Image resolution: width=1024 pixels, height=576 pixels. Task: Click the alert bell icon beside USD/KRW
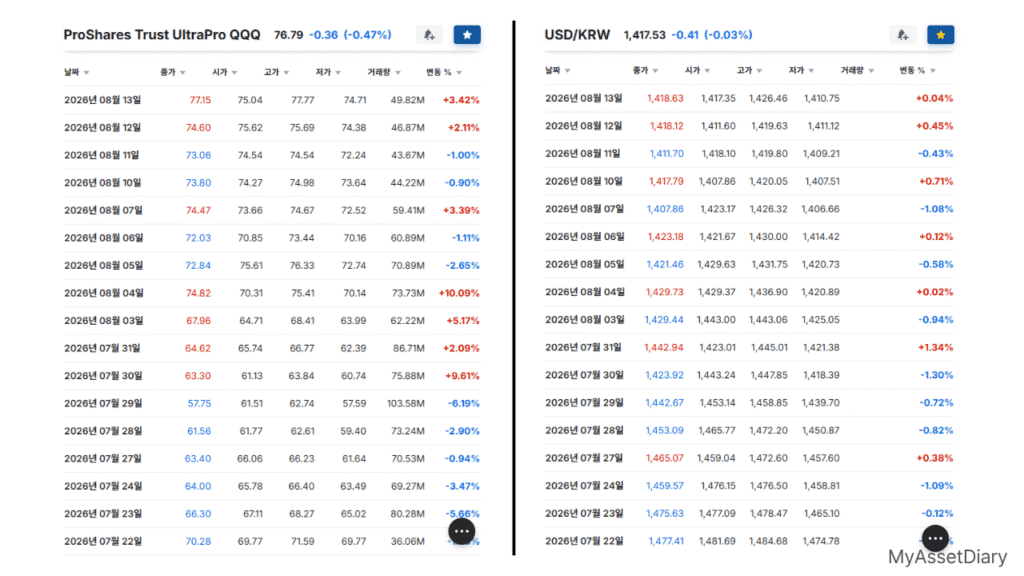click(x=903, y=35)
